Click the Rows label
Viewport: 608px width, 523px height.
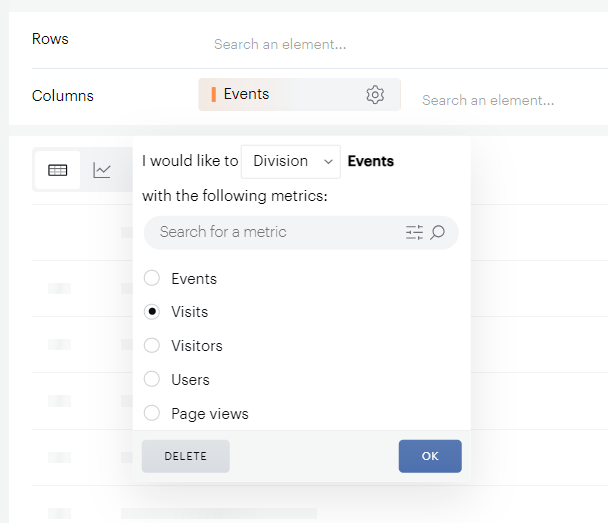coord(50,39)
